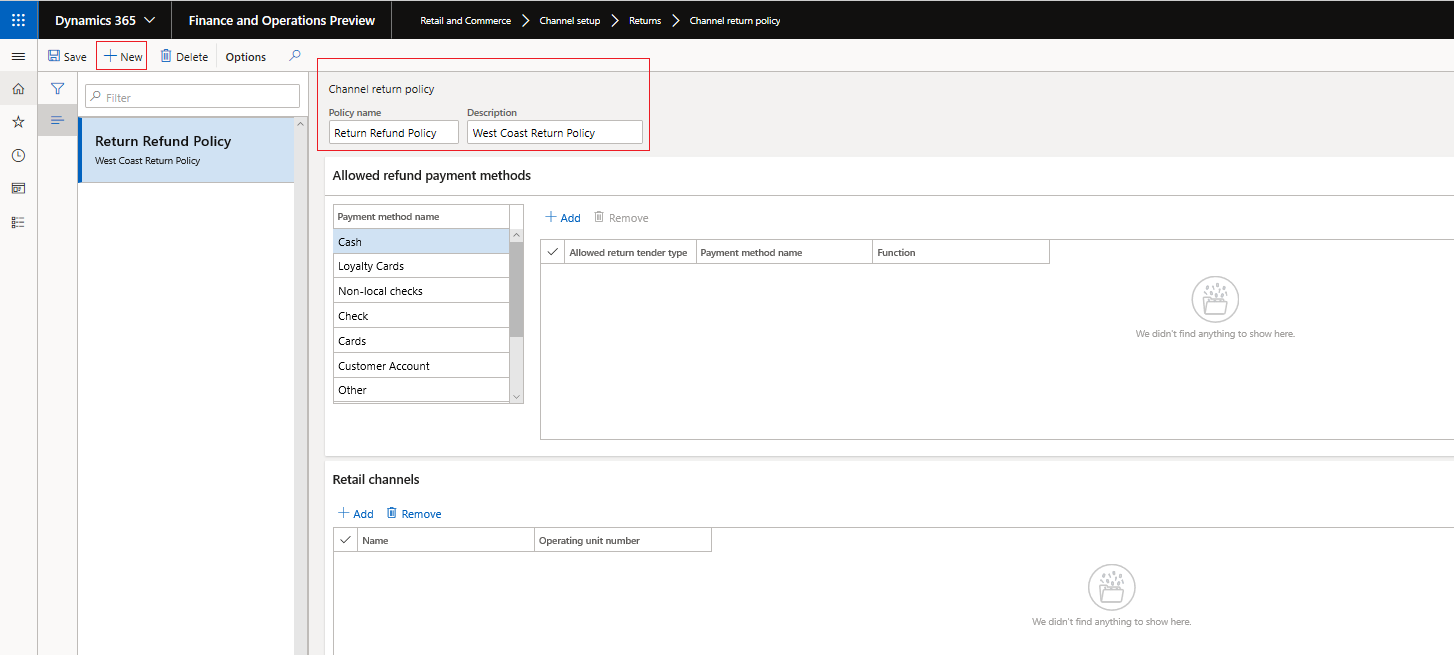Add a retail channel

pos(356,513)
